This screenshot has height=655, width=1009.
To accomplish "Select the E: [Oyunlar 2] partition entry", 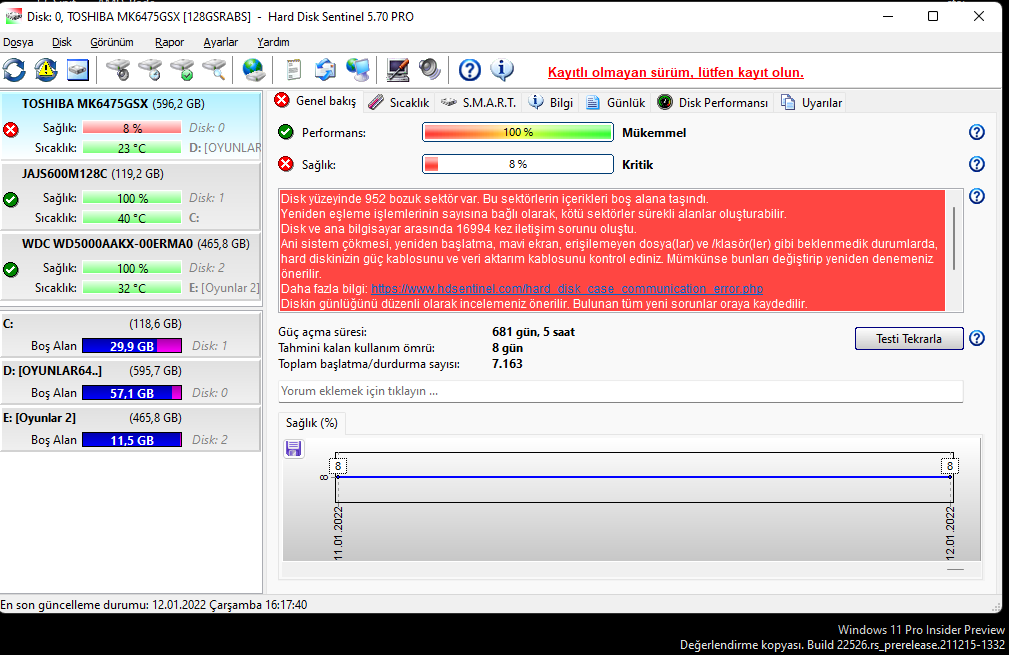I will click(131, 428).
